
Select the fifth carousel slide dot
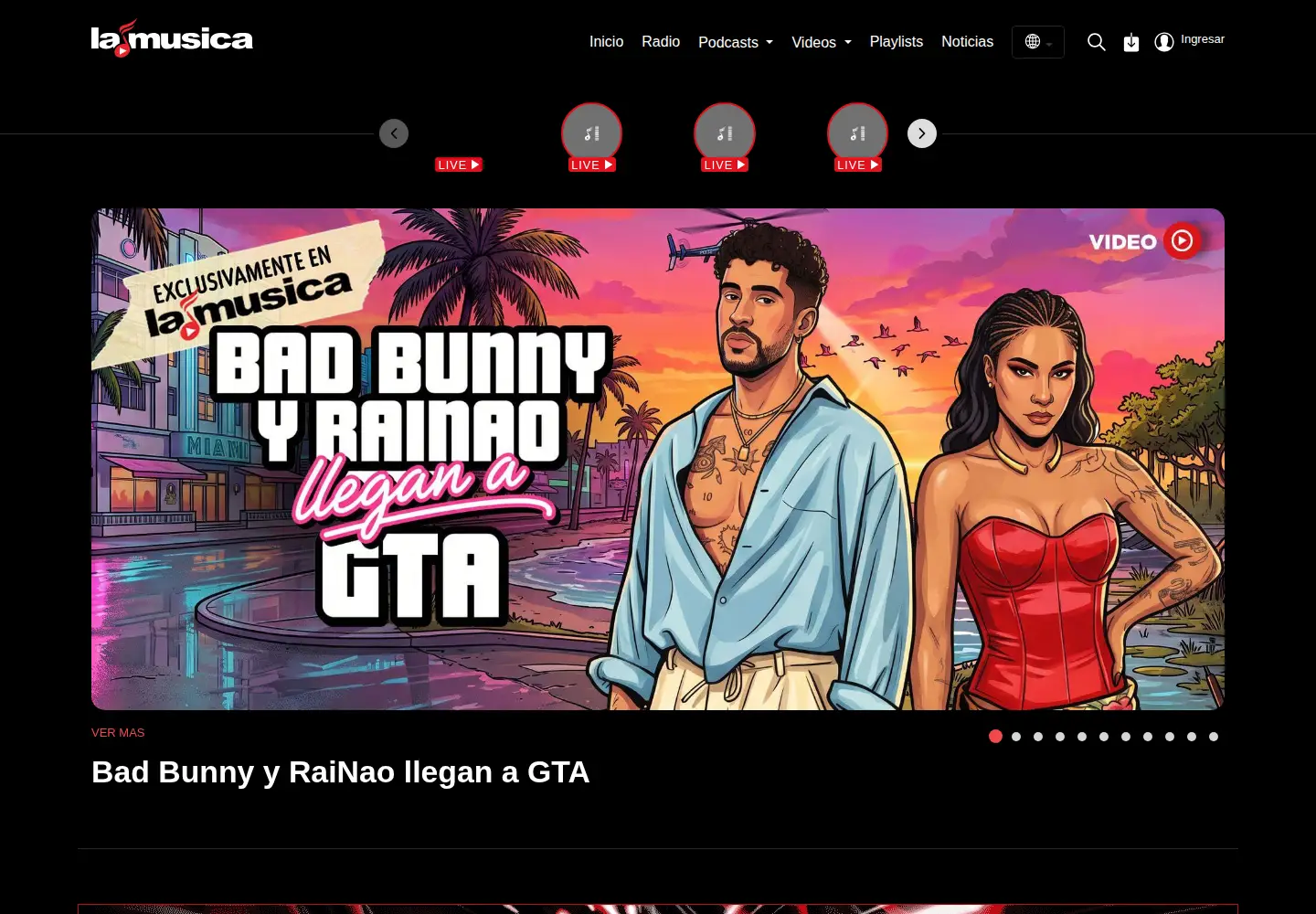pos(1082,737)
